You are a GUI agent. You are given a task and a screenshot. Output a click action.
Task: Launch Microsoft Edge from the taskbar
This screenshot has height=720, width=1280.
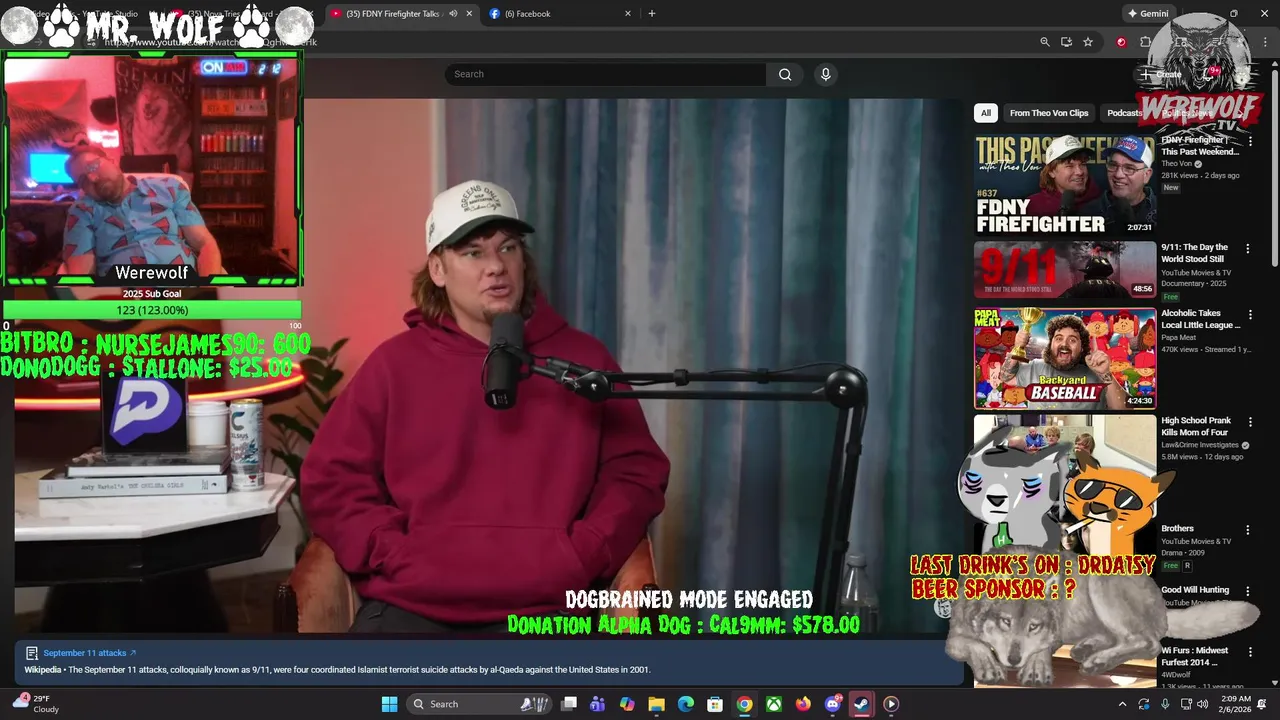click(x=686, y=704)
